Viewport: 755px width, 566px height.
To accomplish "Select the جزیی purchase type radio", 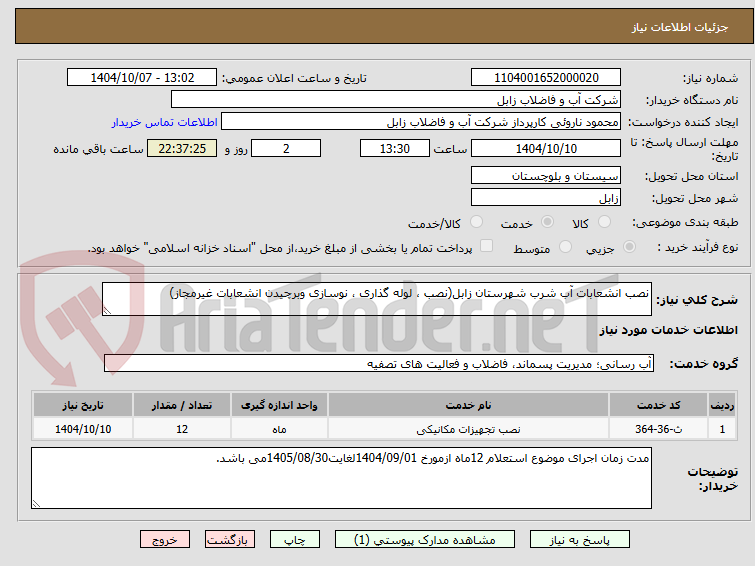I will coord(629,247).
